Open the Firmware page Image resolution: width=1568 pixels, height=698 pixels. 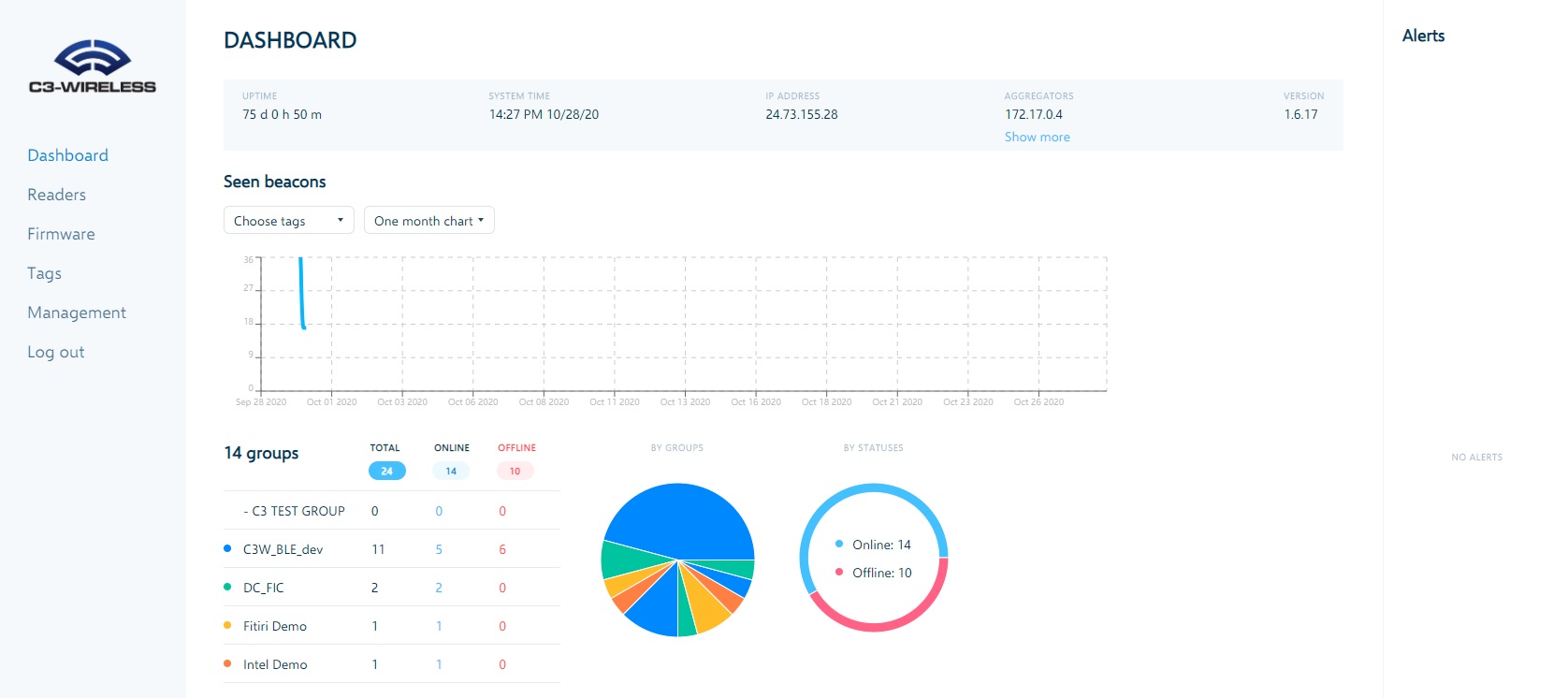tap(61, 234)
